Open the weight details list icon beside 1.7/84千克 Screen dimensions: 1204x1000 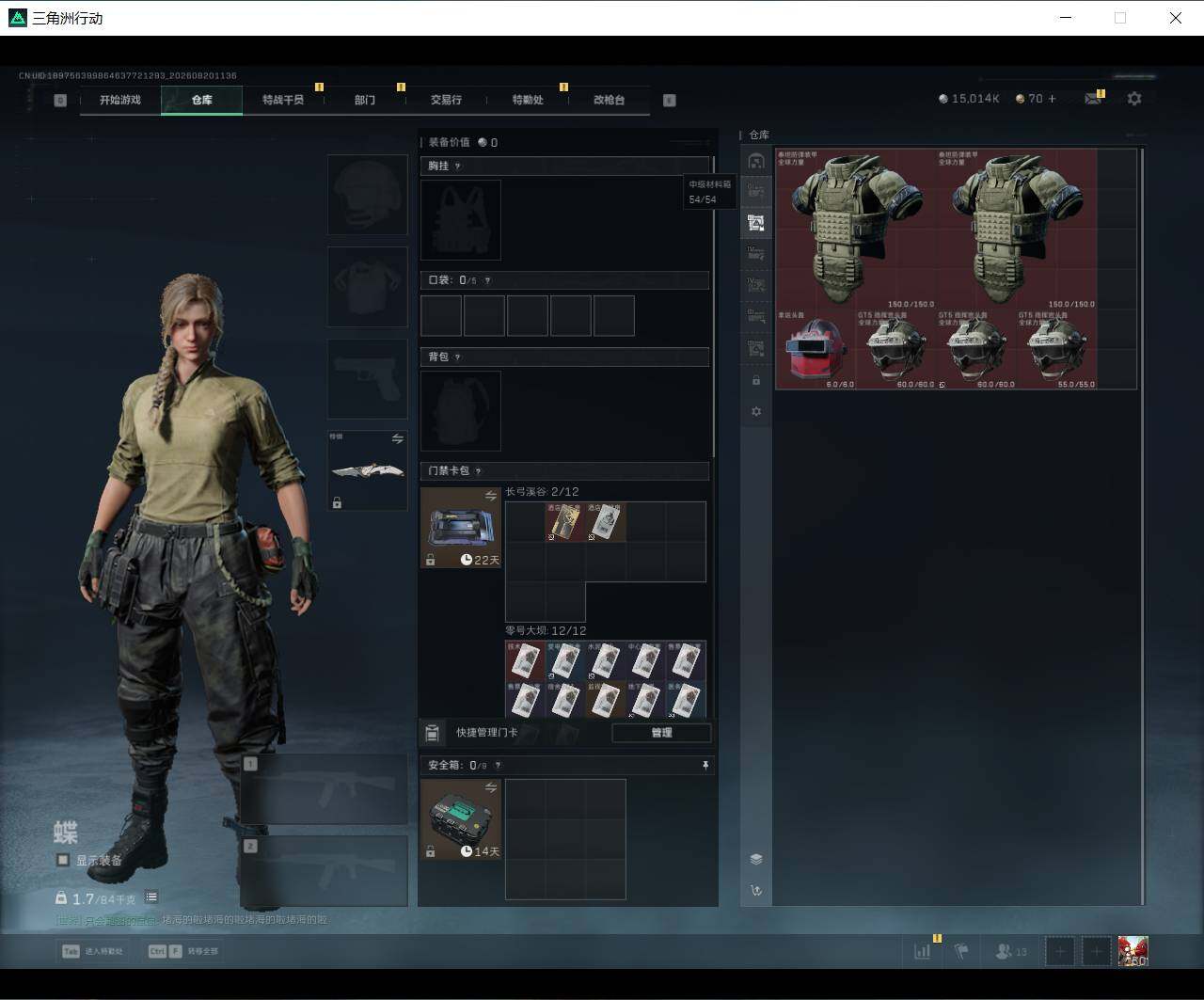point(151,897)
